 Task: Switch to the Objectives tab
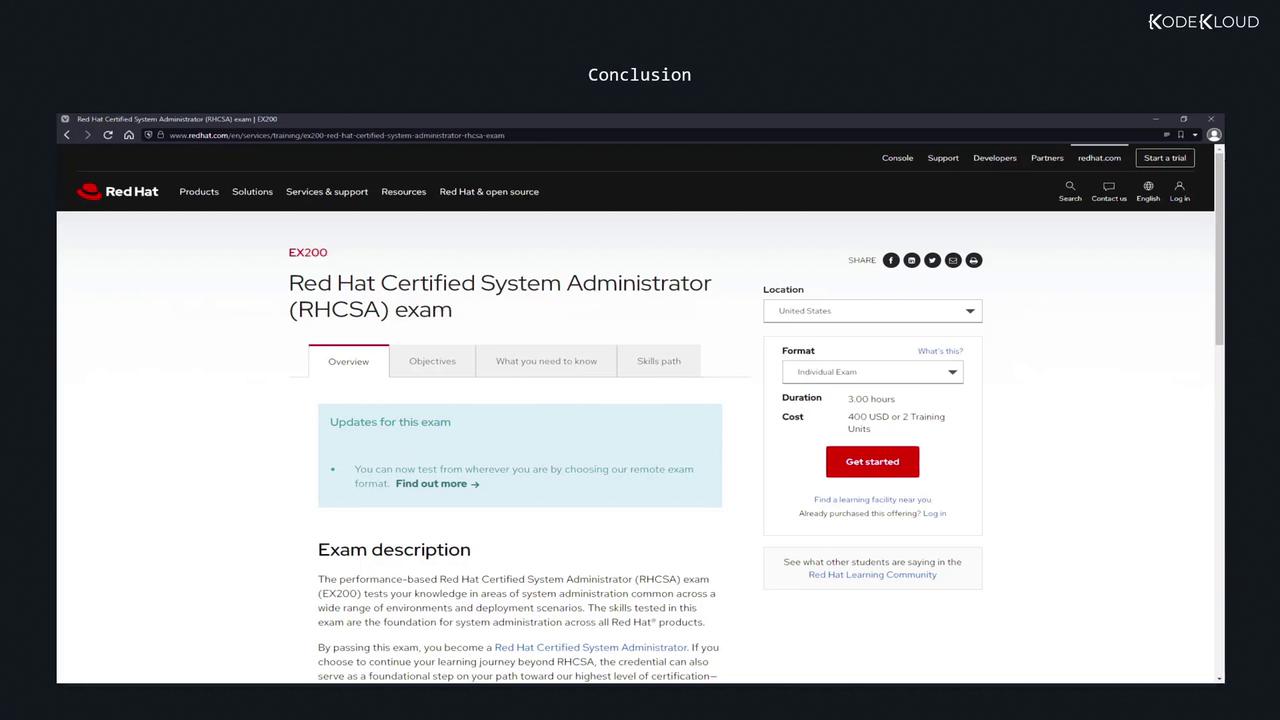(x=432, y=361)
